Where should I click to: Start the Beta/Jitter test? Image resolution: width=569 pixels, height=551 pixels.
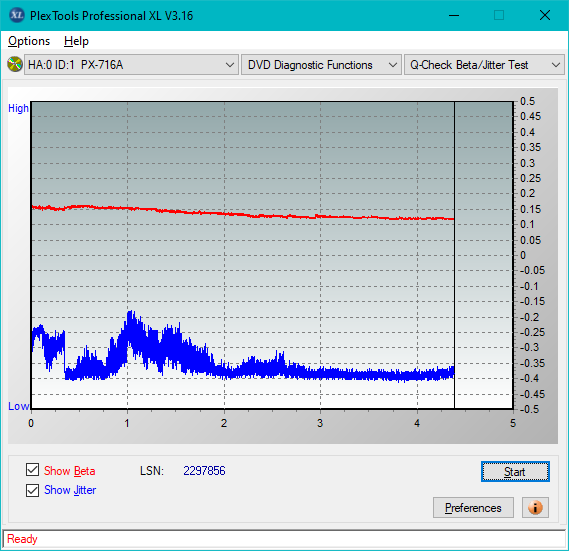(x=515, y=472)
